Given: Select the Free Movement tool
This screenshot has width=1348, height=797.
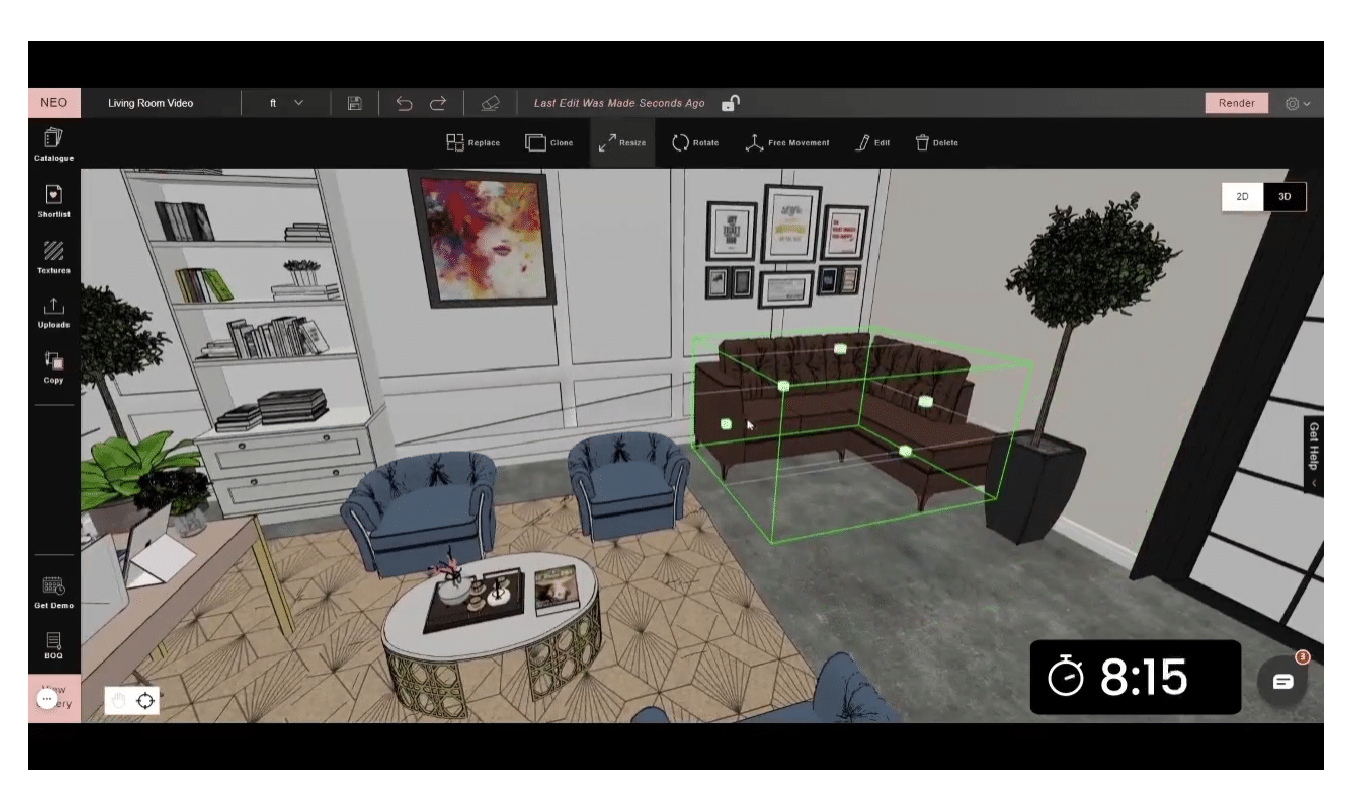Looking at the screenshot, I should click(x=788, y=142).
